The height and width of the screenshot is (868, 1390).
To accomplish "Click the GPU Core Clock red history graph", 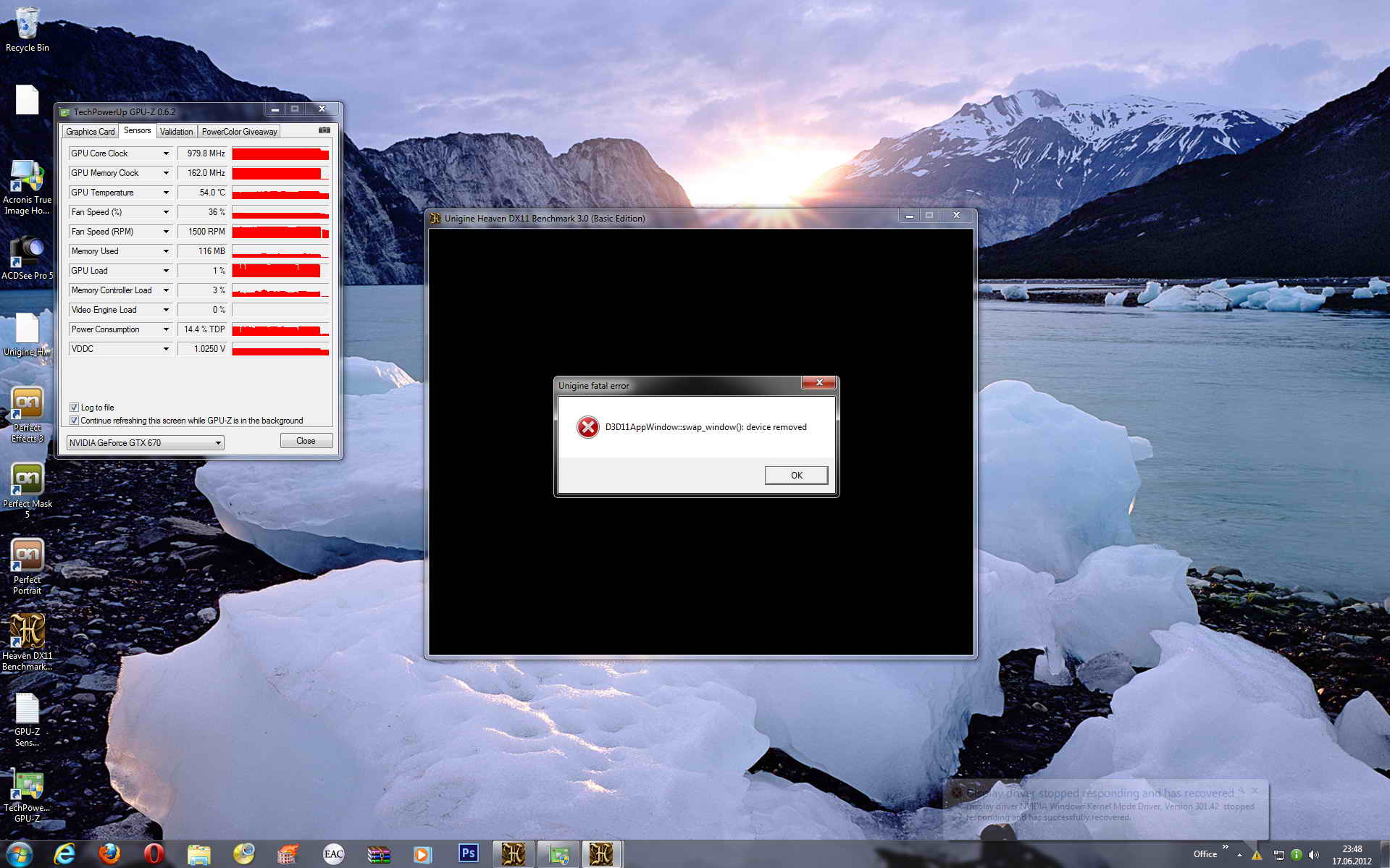I will coord(280,153).
